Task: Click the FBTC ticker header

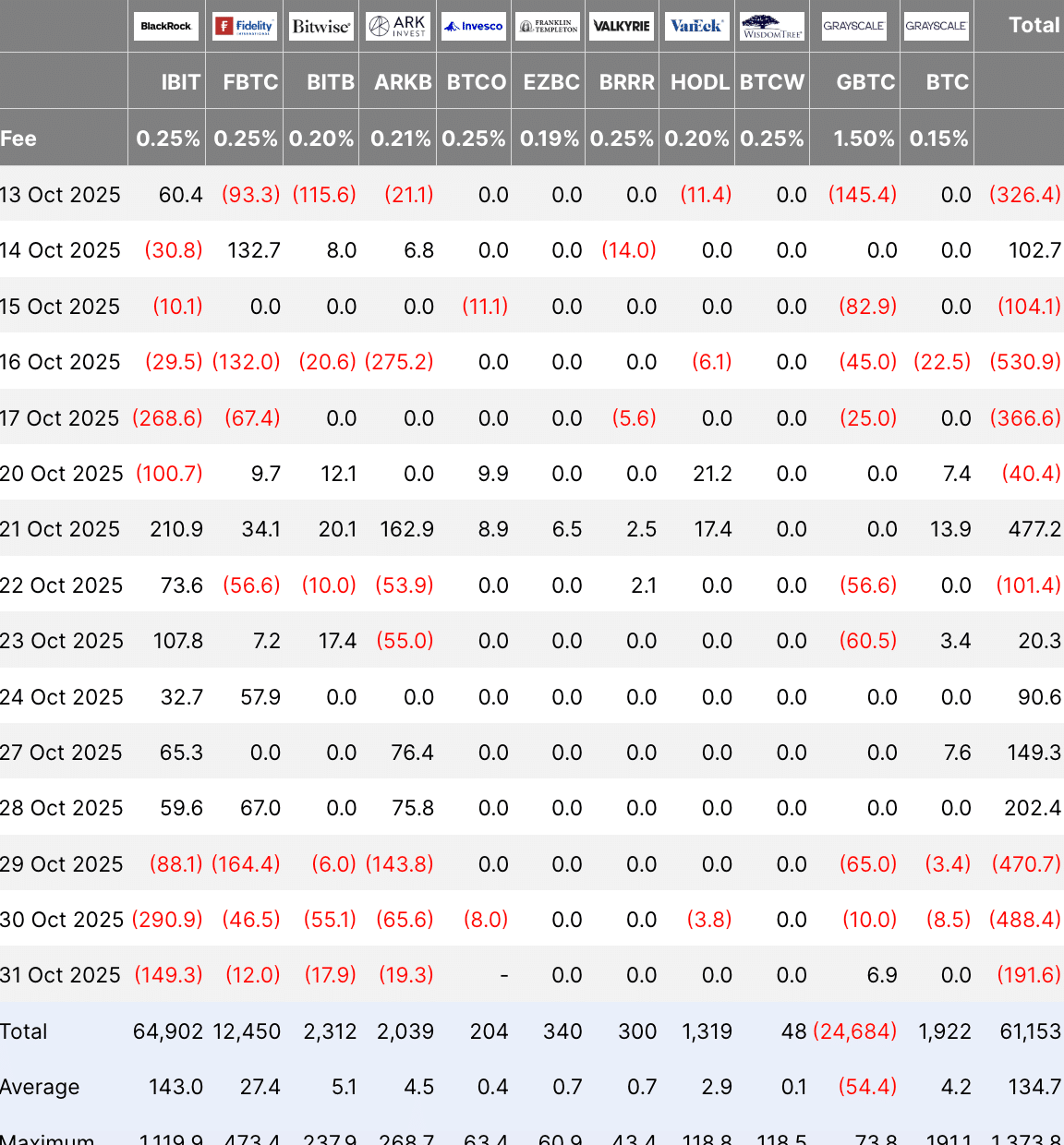Action: pyautogui.click(x=250, y=82)
